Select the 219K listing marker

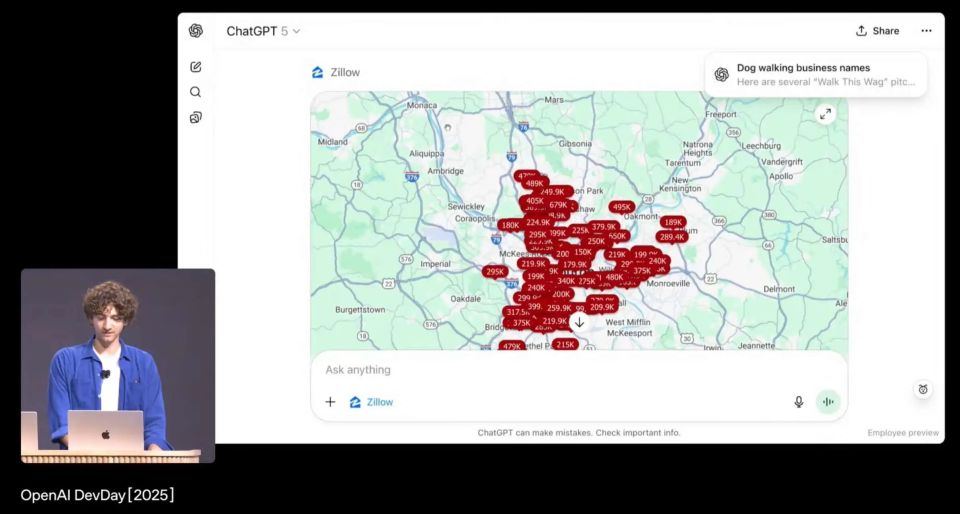pos(617,255)
